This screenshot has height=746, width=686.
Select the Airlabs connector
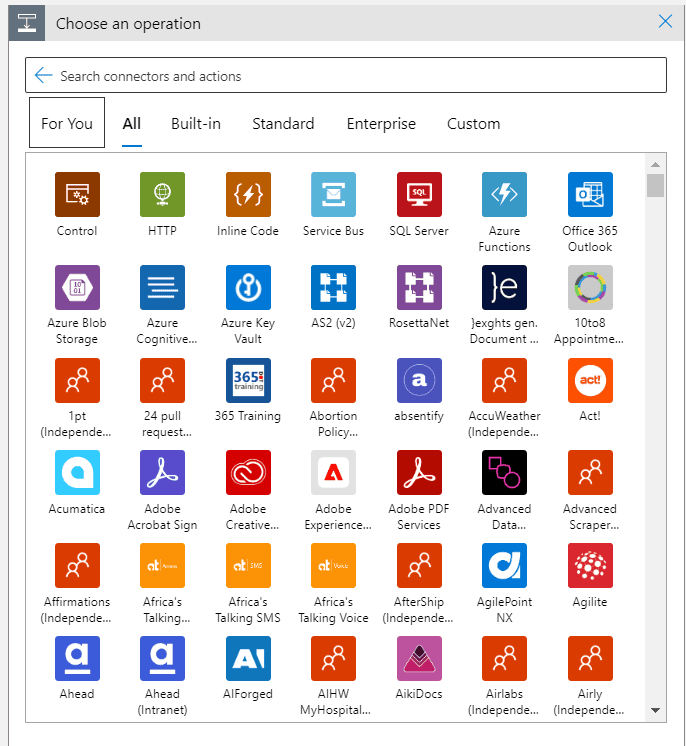(x=504, y=658)
